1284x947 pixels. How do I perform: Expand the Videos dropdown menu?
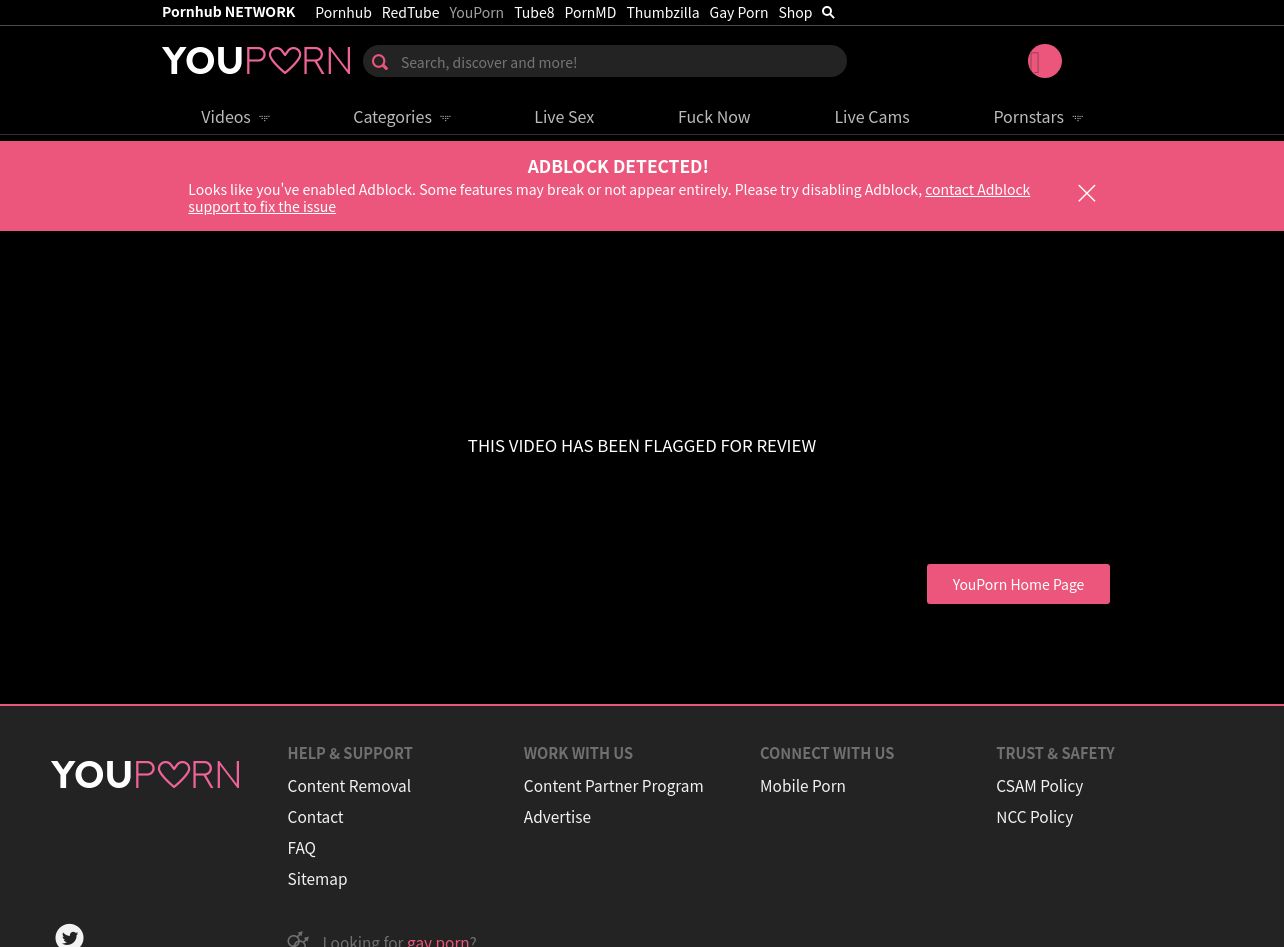(x=235, y=117)
